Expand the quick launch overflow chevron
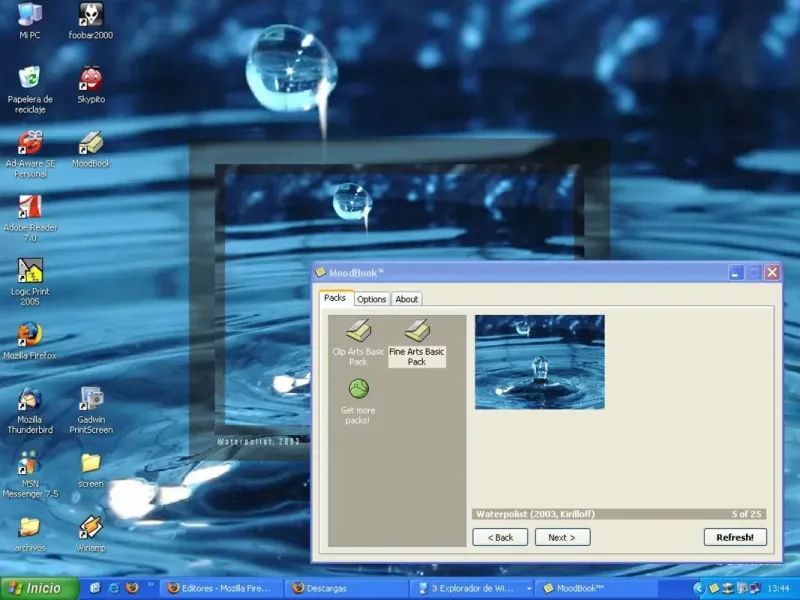800x600 pixels. click(151, 585)
